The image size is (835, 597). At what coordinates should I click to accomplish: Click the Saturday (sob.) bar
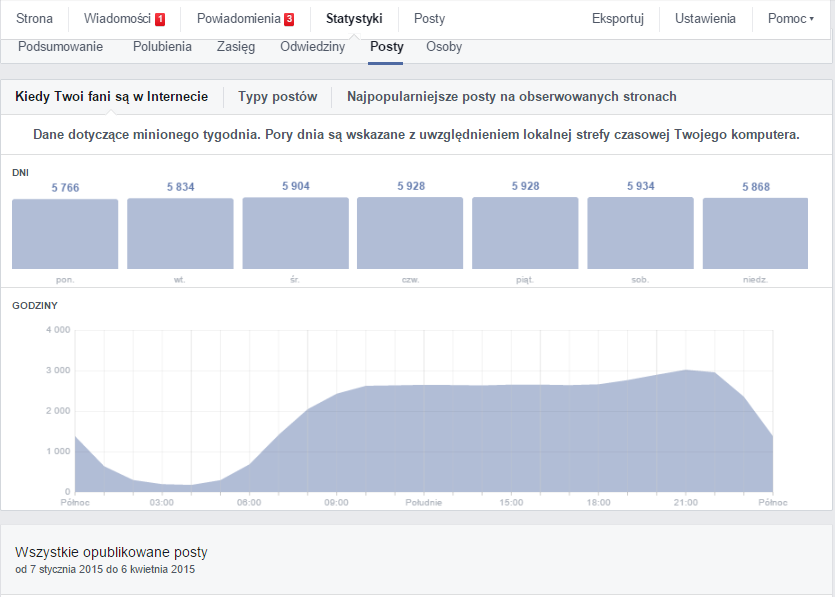click(x=641, y=233)
